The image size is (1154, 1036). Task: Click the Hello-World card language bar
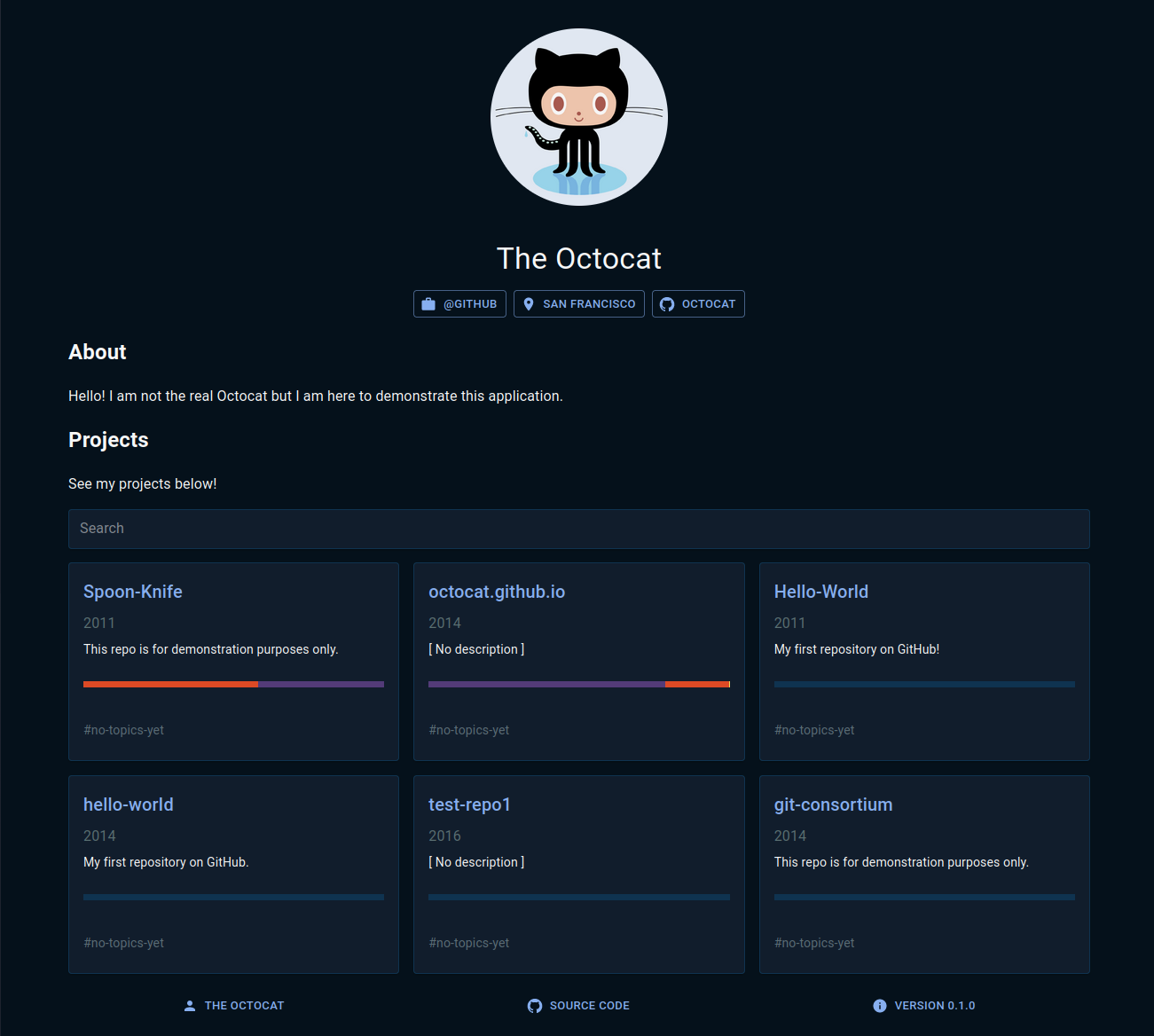click(x=924, y=685)
